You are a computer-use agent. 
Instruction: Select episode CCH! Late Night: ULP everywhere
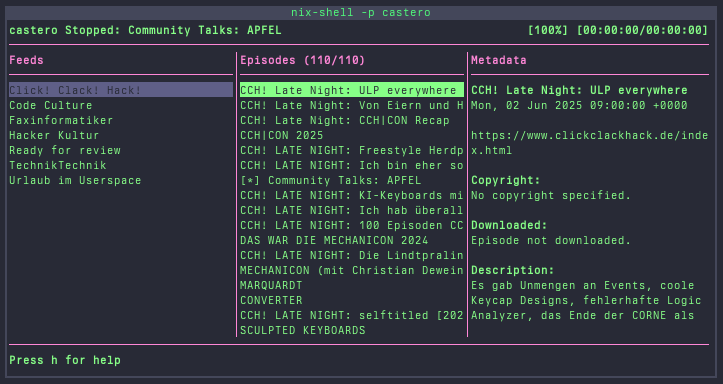352,90
